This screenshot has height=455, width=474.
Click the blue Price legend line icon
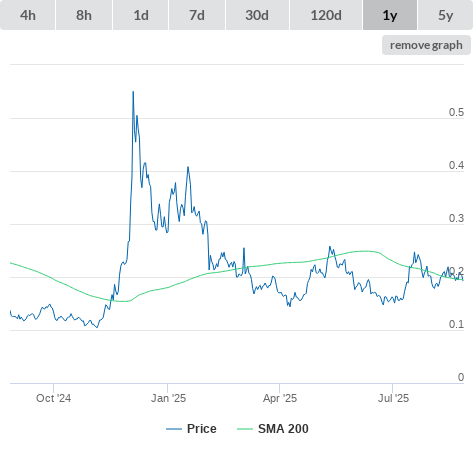[x=174, y=429]
